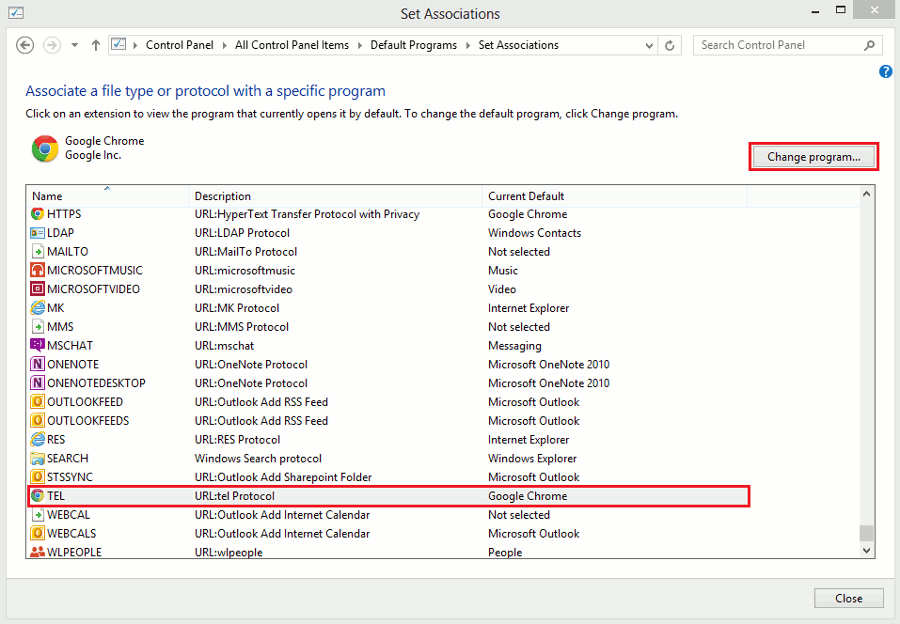Image resolution: width=900 pixels, height=624 pixels.
Task: Click the search magnifier icon
Action: click(870, 45)
